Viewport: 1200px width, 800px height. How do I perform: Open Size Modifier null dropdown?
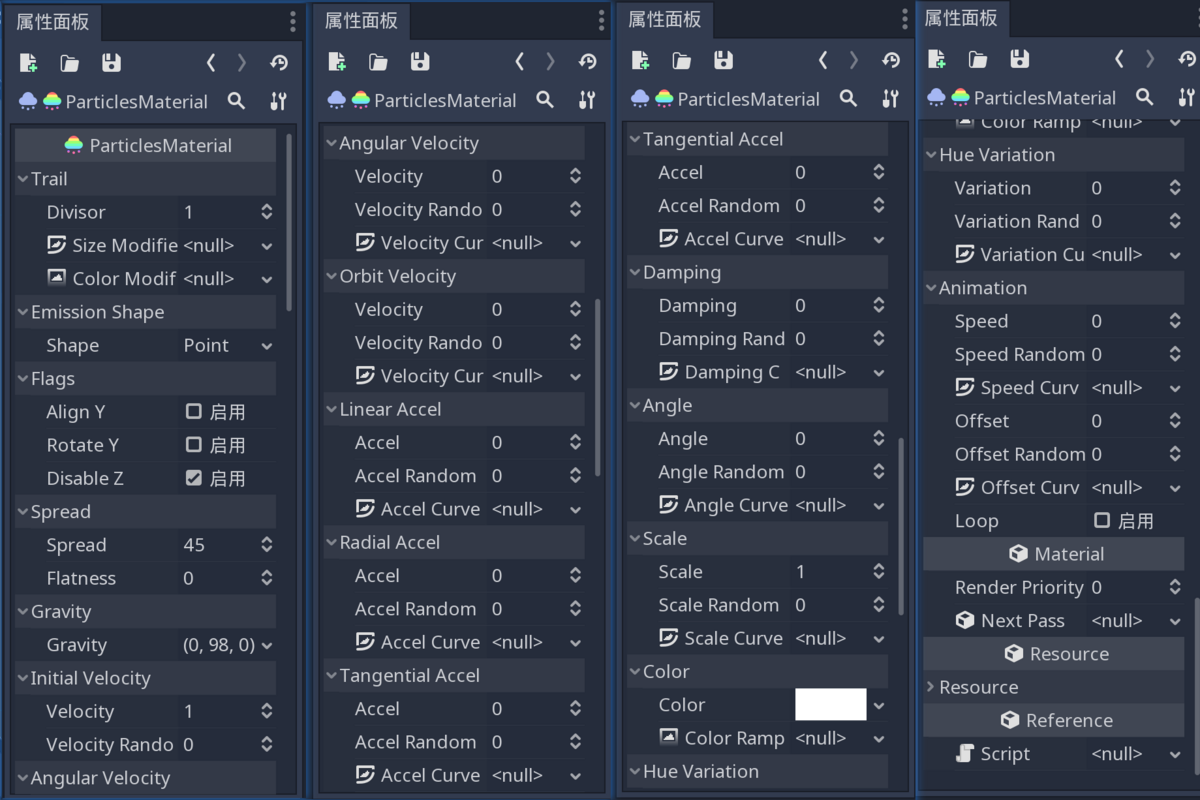[228, 245]
